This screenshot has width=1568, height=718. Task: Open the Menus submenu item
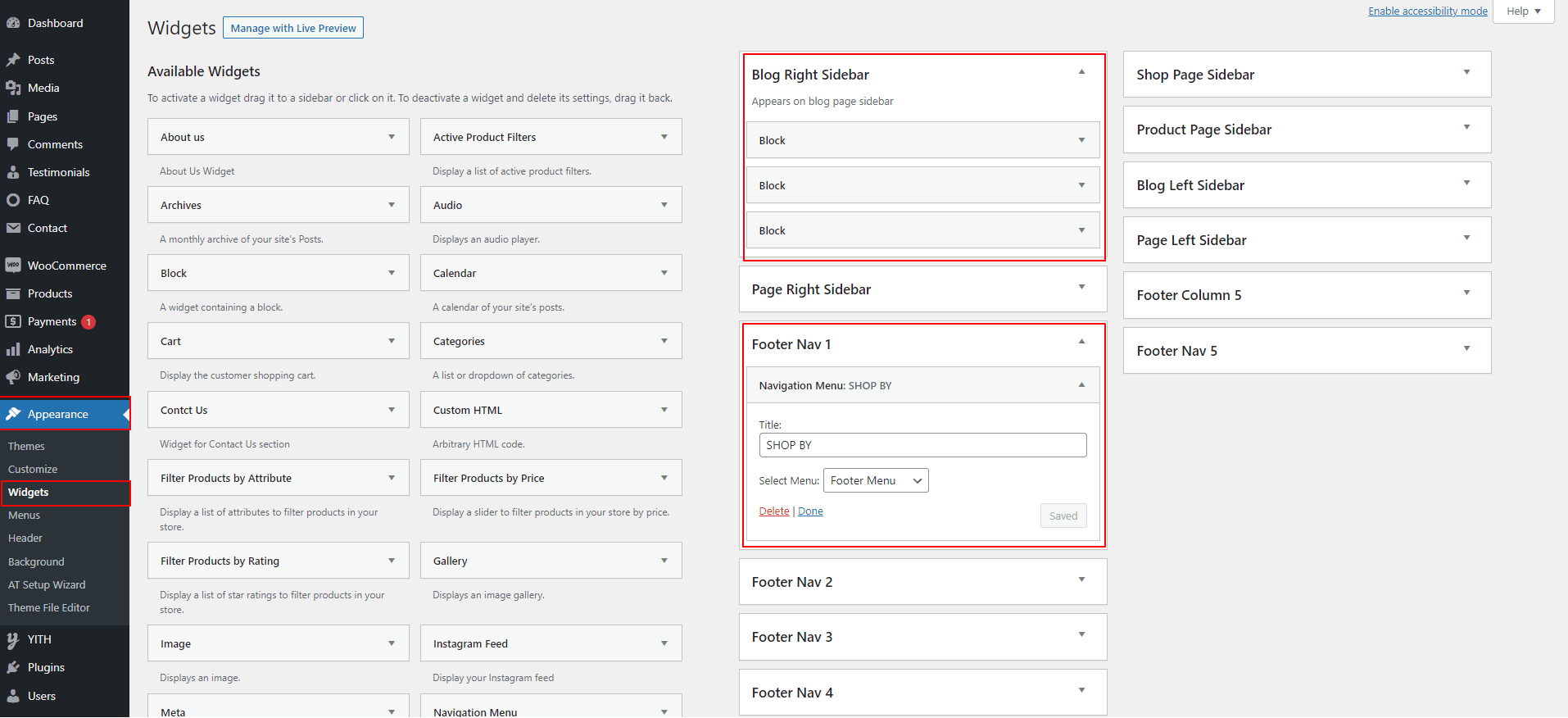[x=25, y=516]
